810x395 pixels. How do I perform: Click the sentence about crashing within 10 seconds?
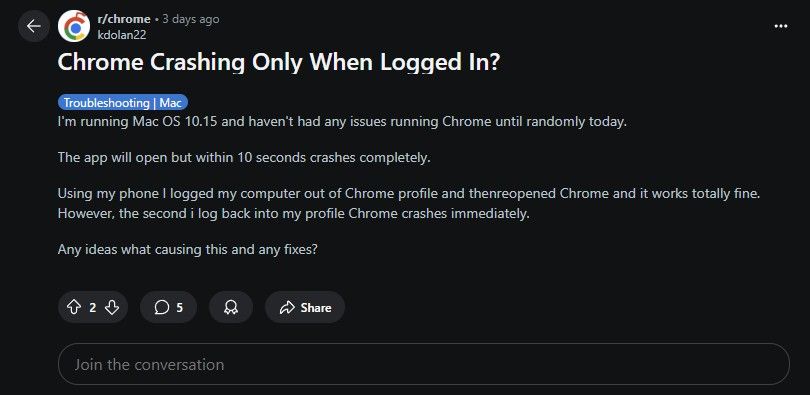click(x=244, y=157)
